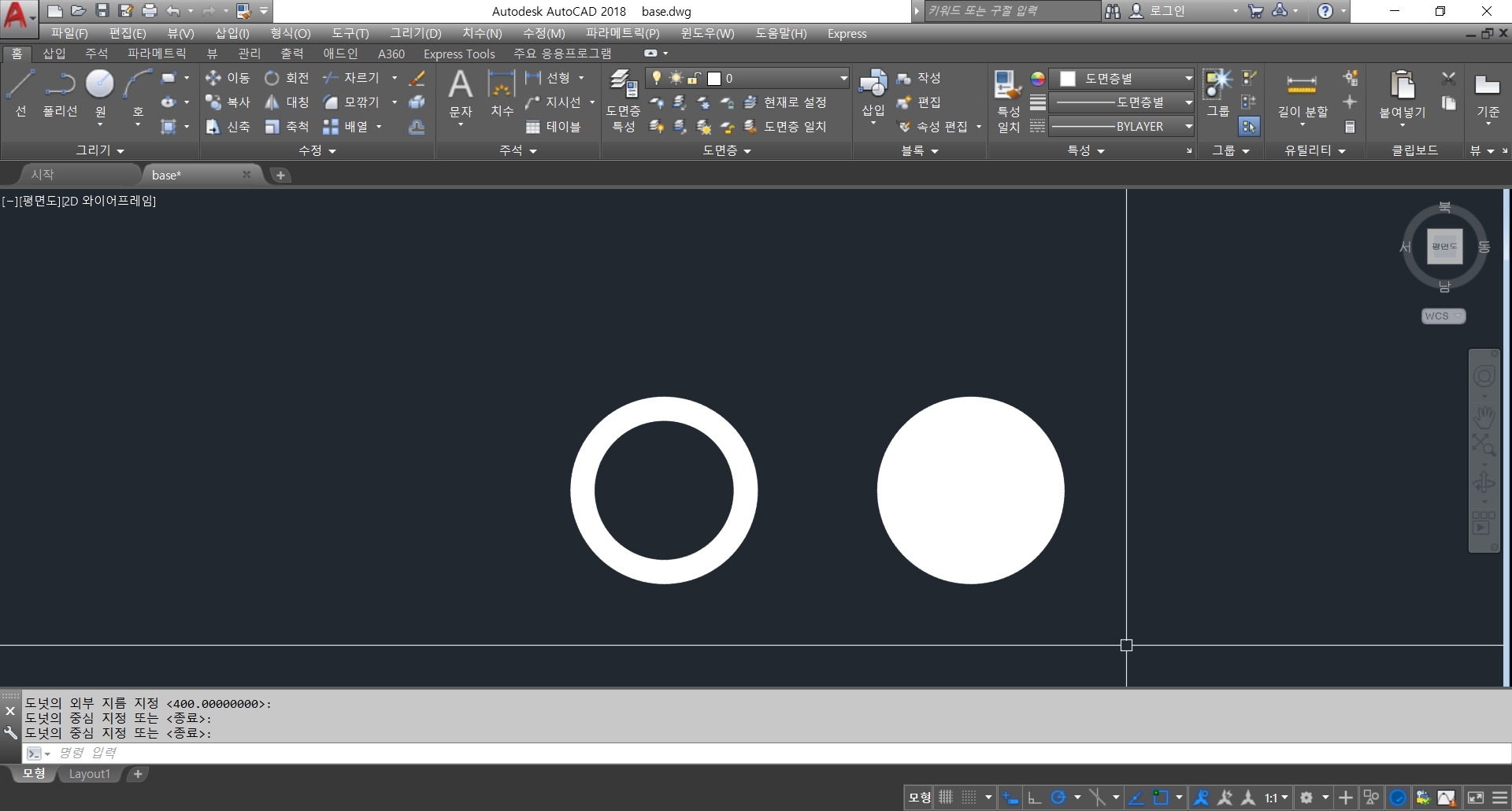Toggle clean screen icon in status bar

click(x=1476, y=797)
